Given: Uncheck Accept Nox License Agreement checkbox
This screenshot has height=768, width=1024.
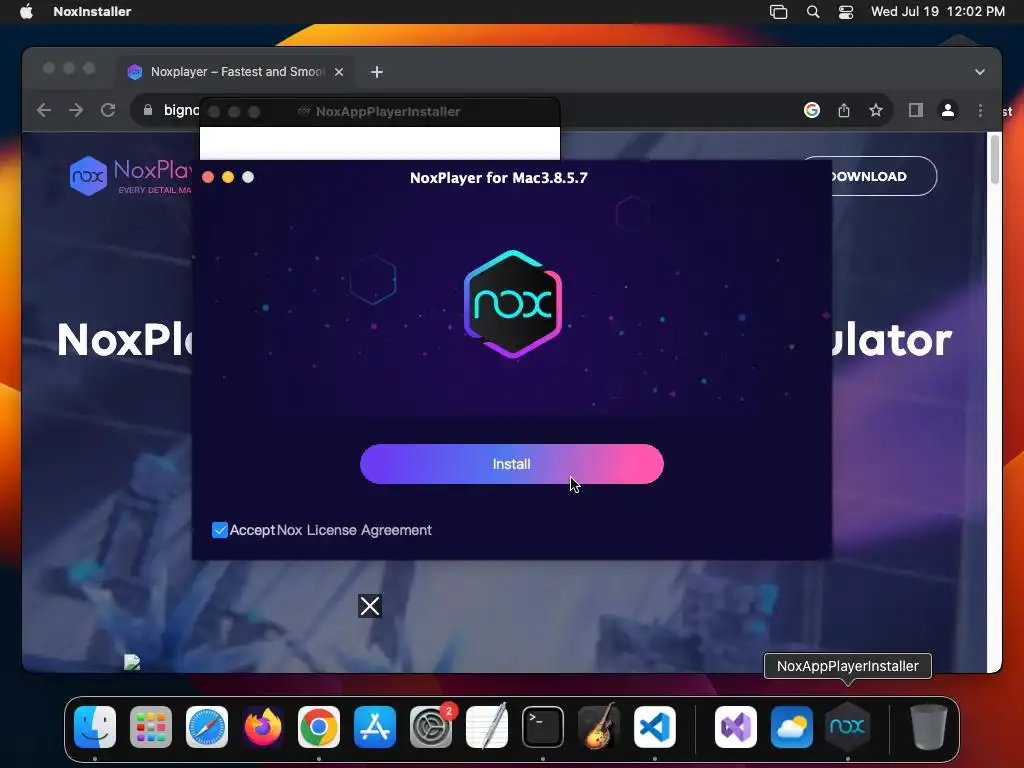Looking at the screenshot, I should coord(219,530).
